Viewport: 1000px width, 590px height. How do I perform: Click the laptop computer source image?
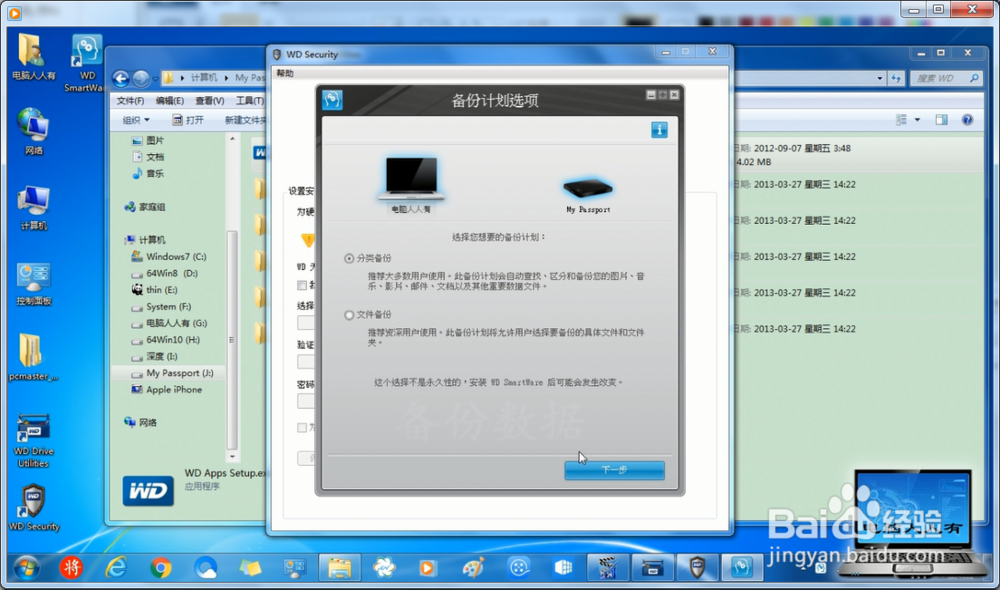point(411,178)
